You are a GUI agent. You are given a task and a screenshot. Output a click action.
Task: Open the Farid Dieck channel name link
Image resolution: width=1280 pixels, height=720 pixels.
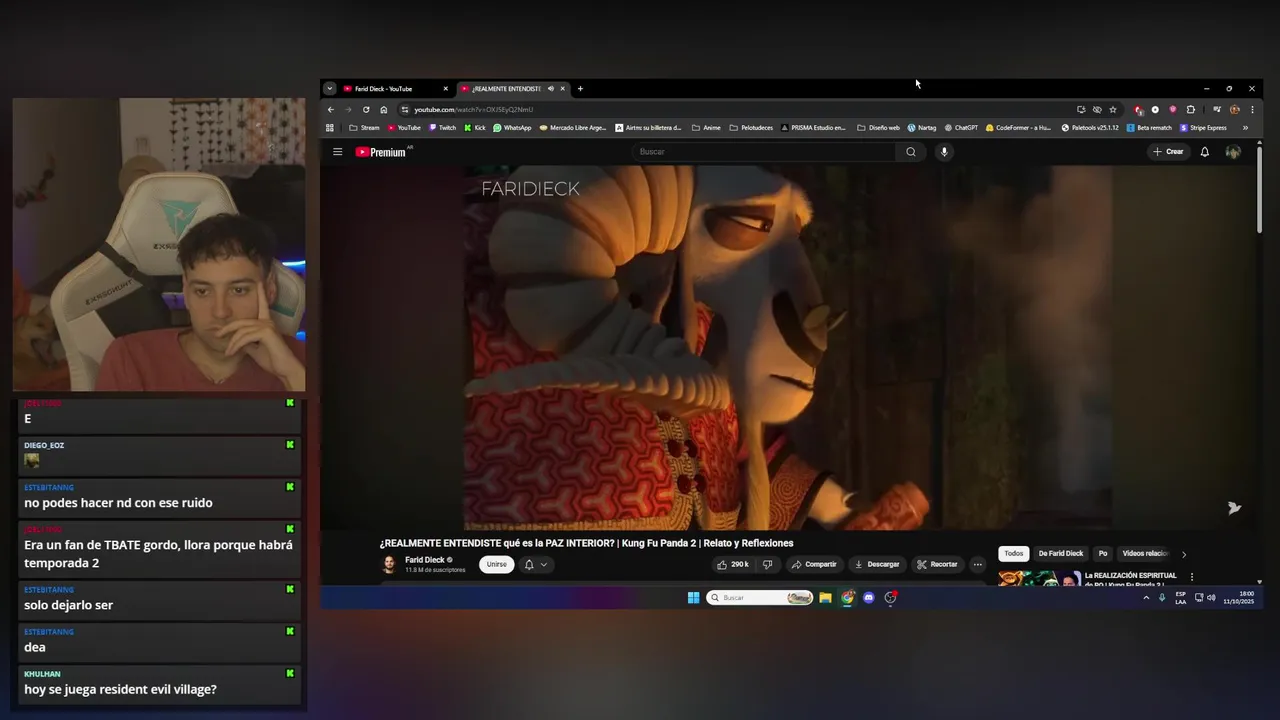pos(425,560)
